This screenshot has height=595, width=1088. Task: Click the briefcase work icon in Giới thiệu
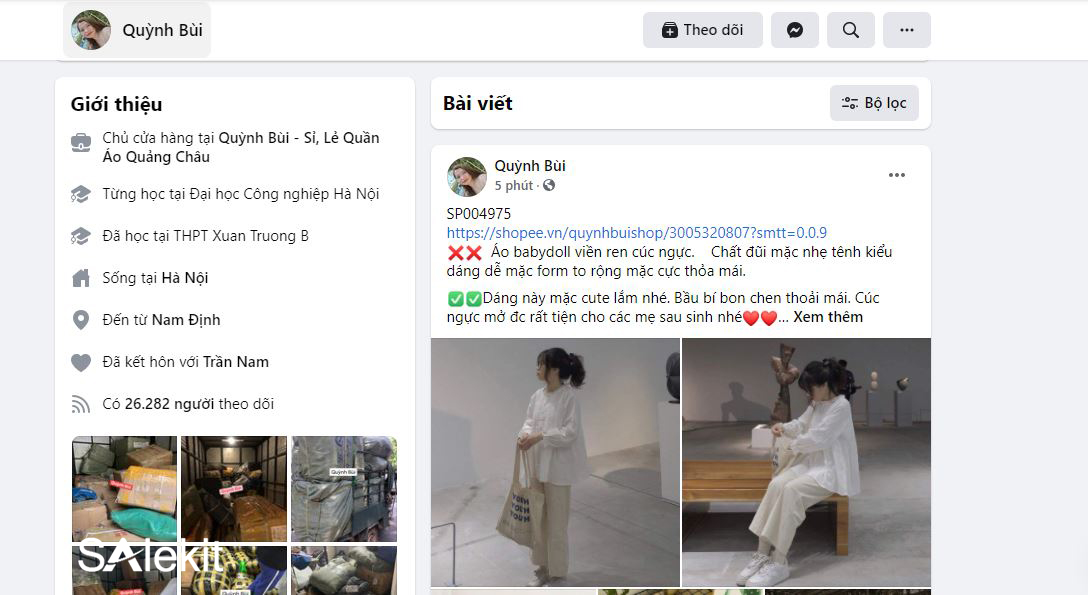(81, 143)
